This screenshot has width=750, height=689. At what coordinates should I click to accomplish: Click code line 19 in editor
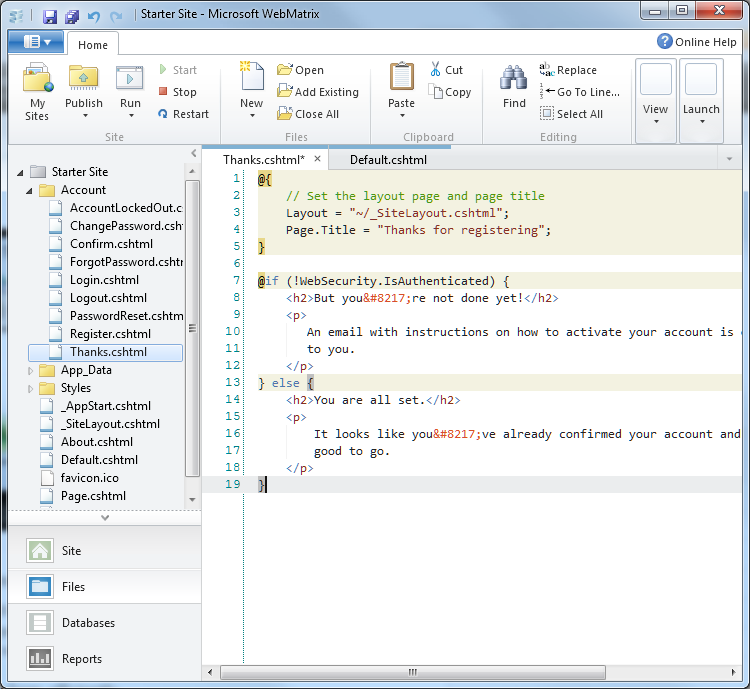pyautogui.click(x=471, y=484)
